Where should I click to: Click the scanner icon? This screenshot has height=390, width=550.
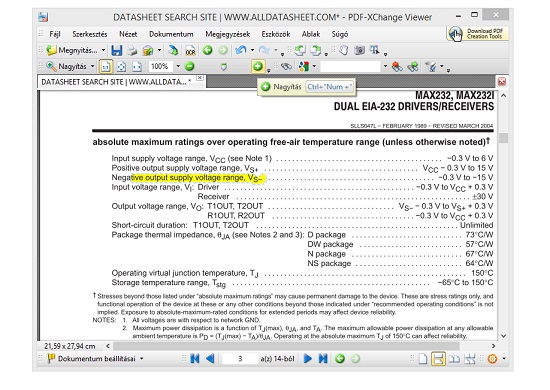173,51
